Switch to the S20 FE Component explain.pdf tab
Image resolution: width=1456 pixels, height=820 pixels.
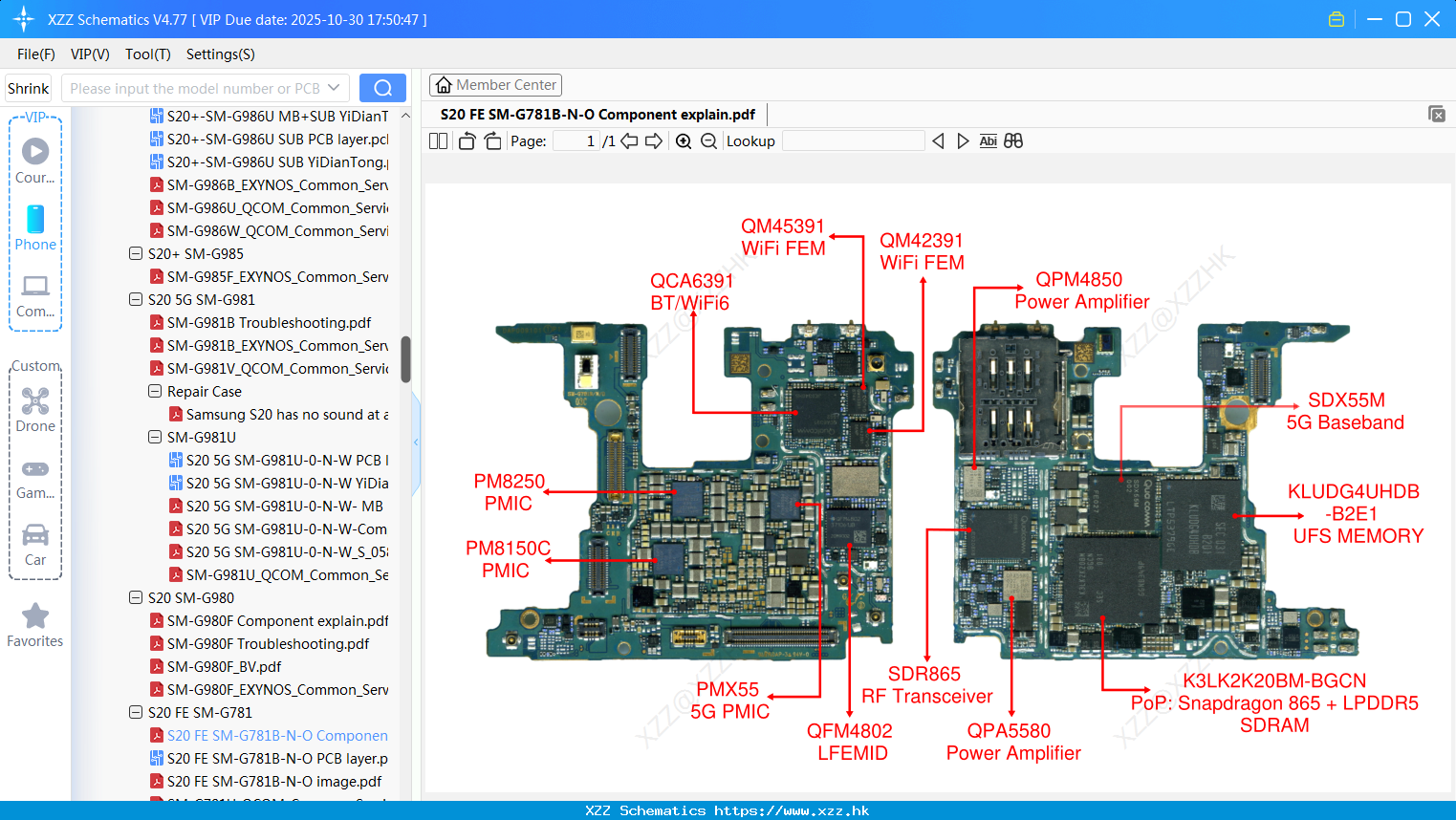click(x=598, y=115)
